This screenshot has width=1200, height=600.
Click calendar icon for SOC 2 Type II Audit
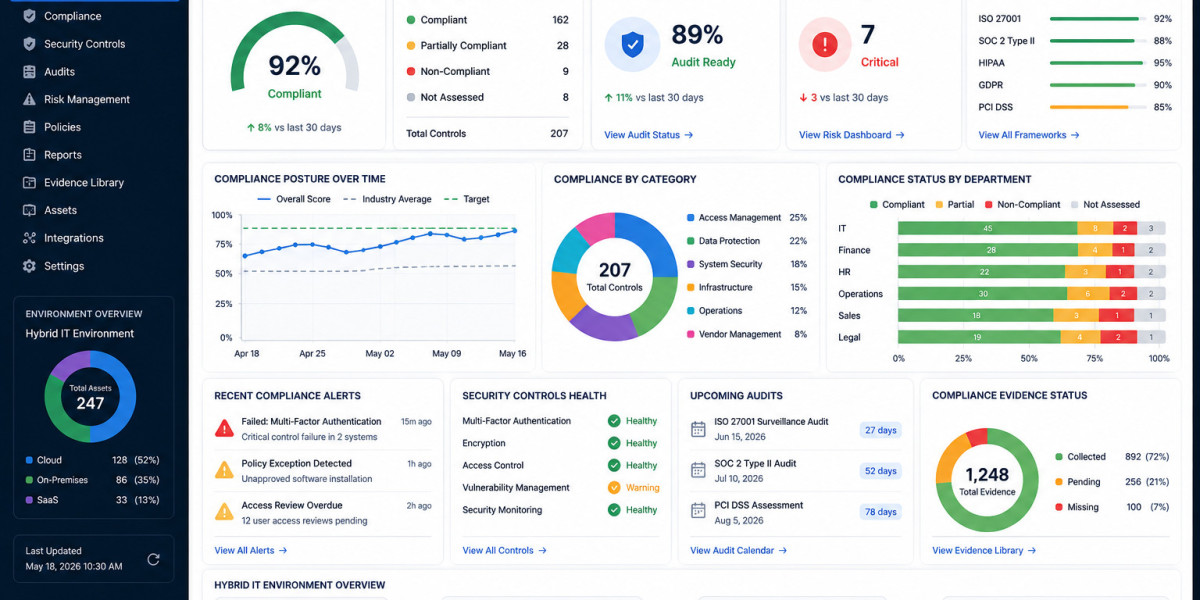tap(699, 470)
